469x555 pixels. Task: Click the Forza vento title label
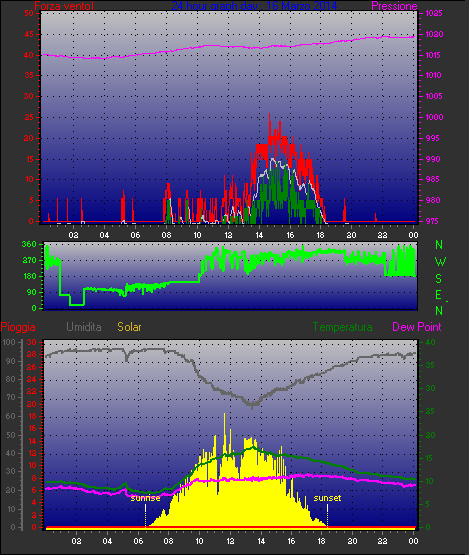[64, 6]
